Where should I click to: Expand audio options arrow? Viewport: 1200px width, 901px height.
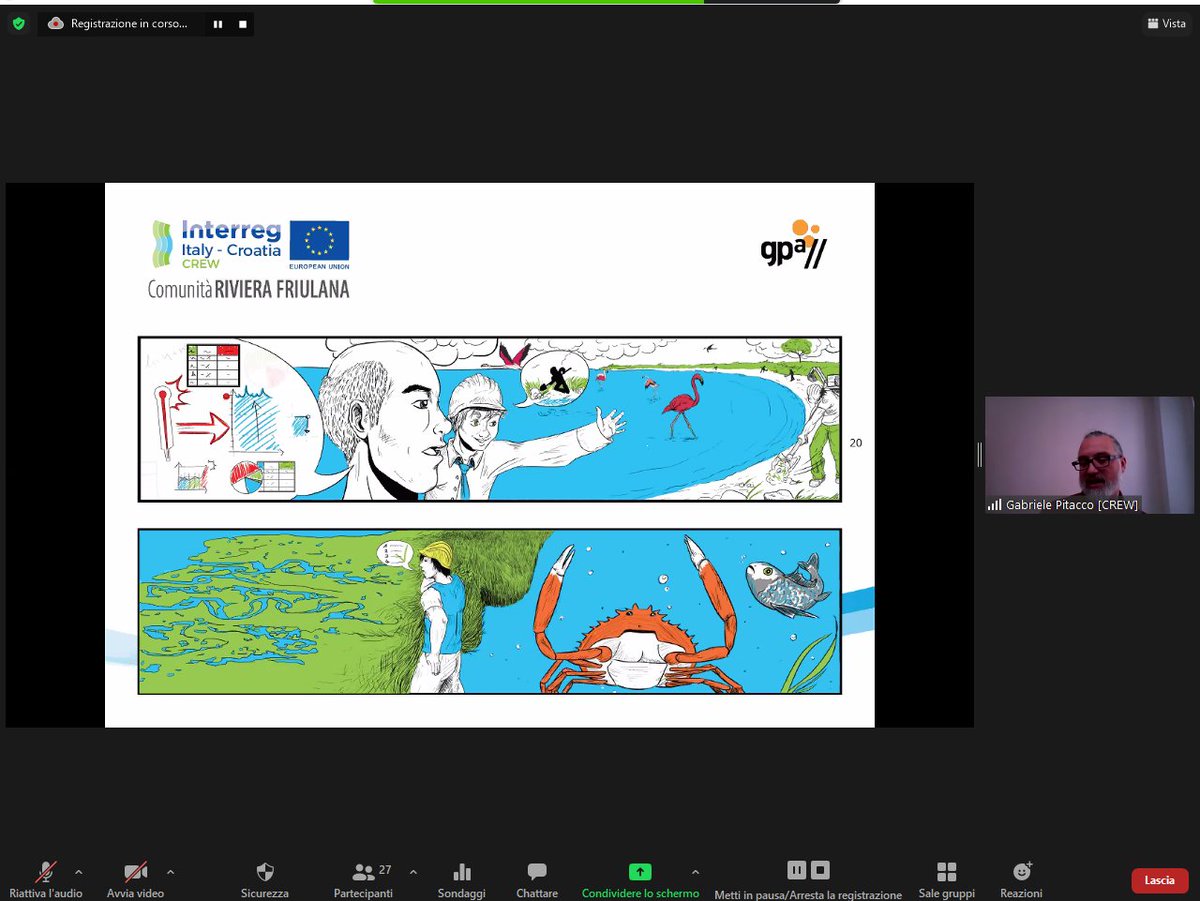[x=79, y=871]
